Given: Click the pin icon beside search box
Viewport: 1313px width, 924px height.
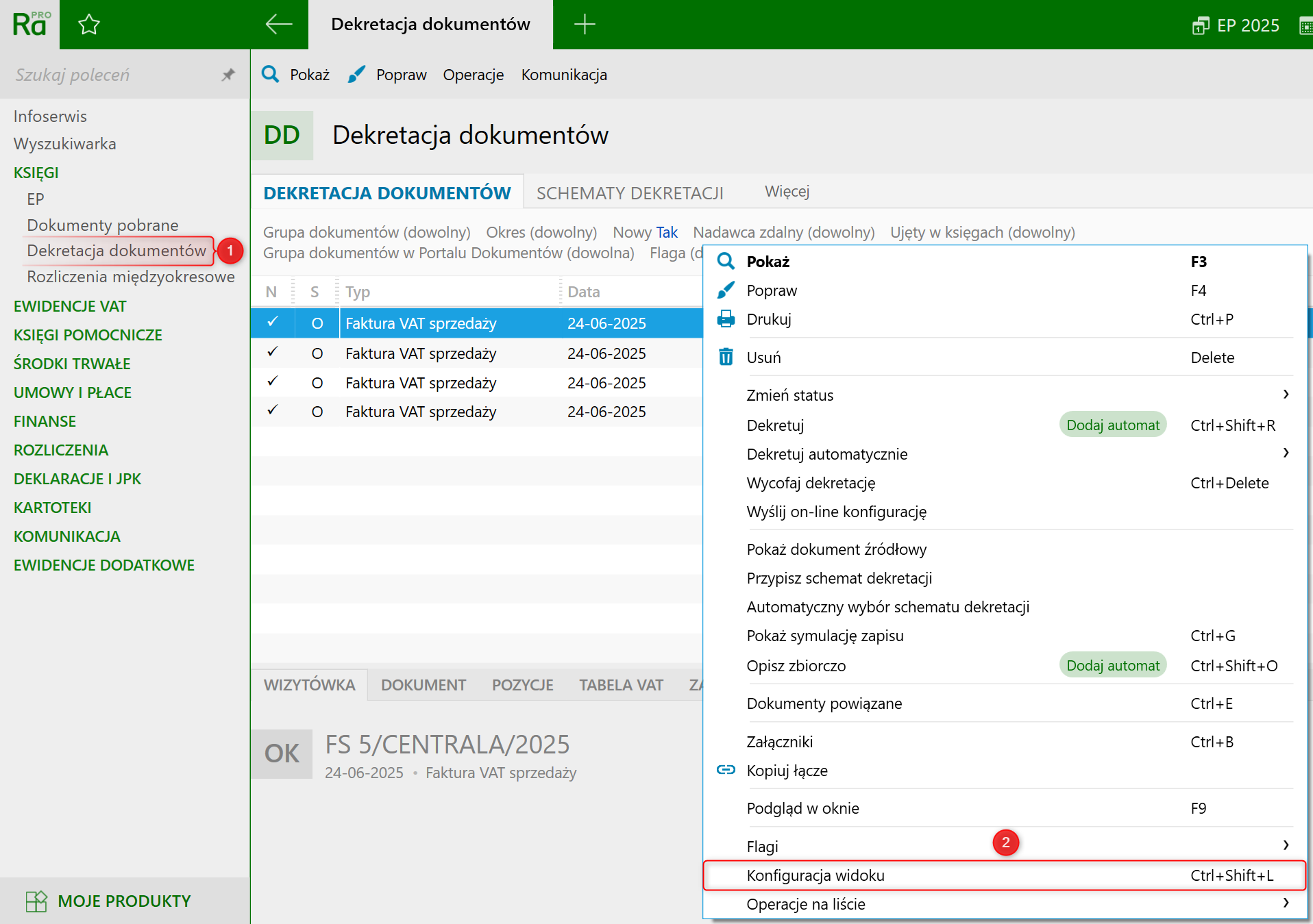Looking at the screenshot, I should (x=228, y=75).
